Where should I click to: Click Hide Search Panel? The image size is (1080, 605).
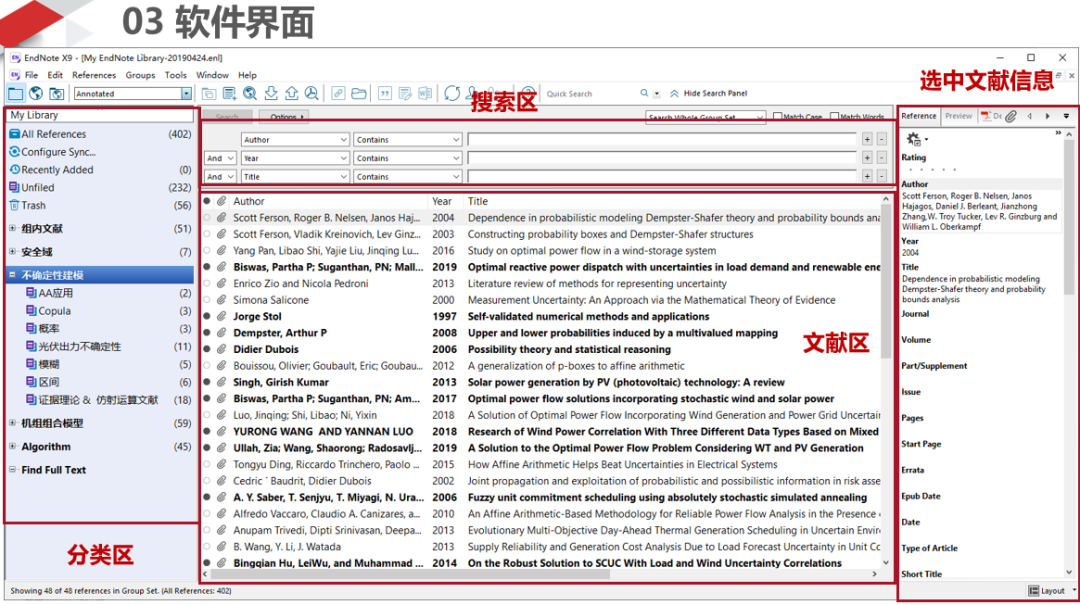click(709, 93)
